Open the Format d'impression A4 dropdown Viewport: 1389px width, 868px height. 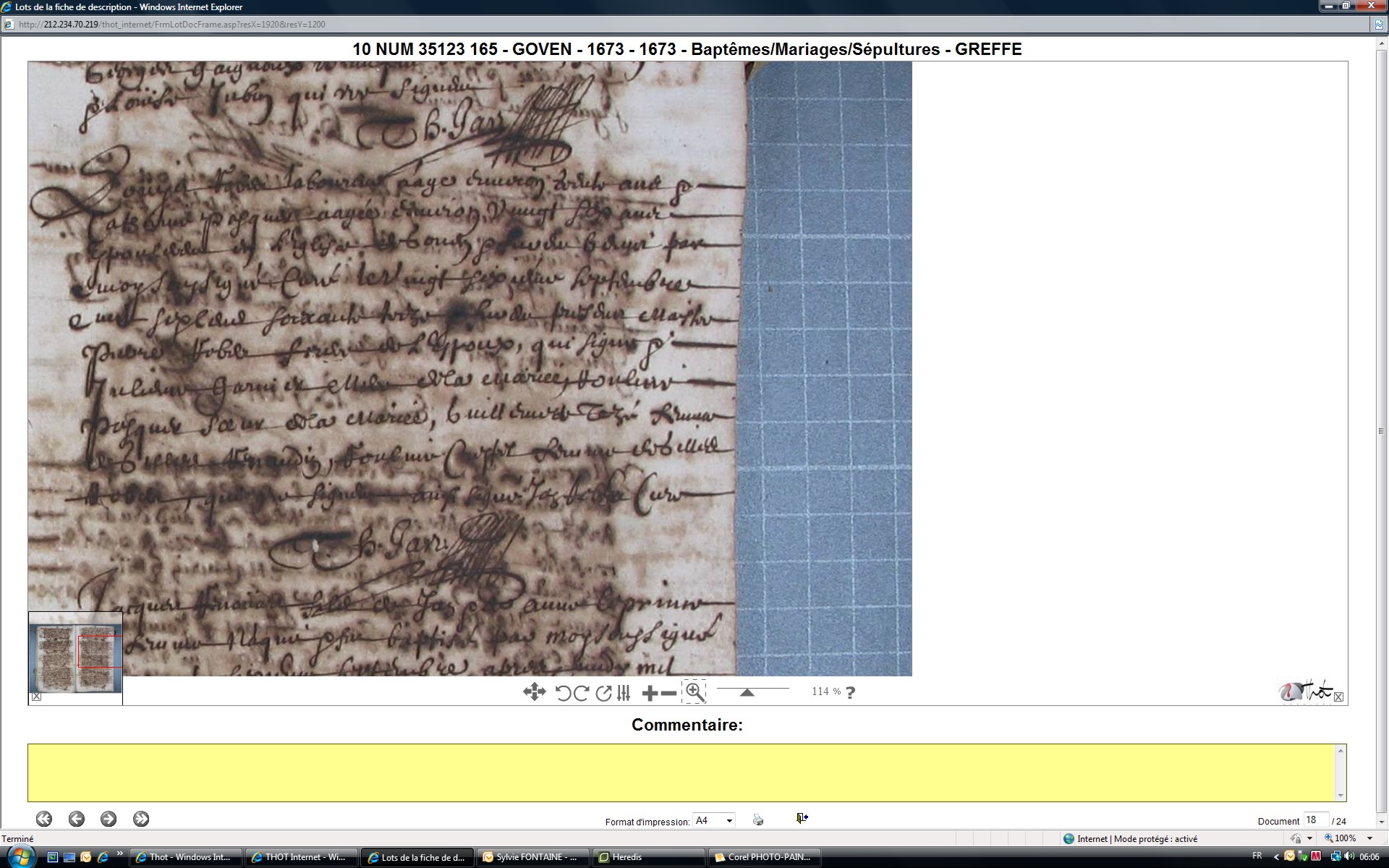pos(714,820)
